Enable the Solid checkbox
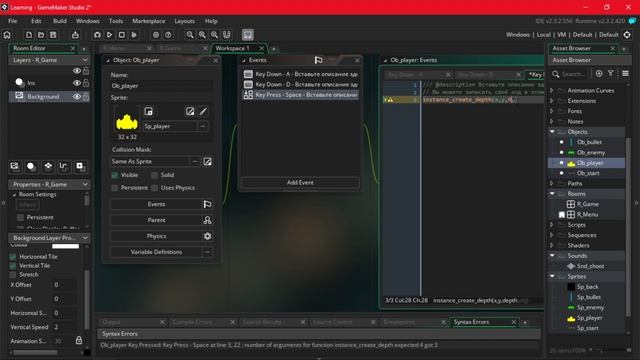 coord(154,175)
